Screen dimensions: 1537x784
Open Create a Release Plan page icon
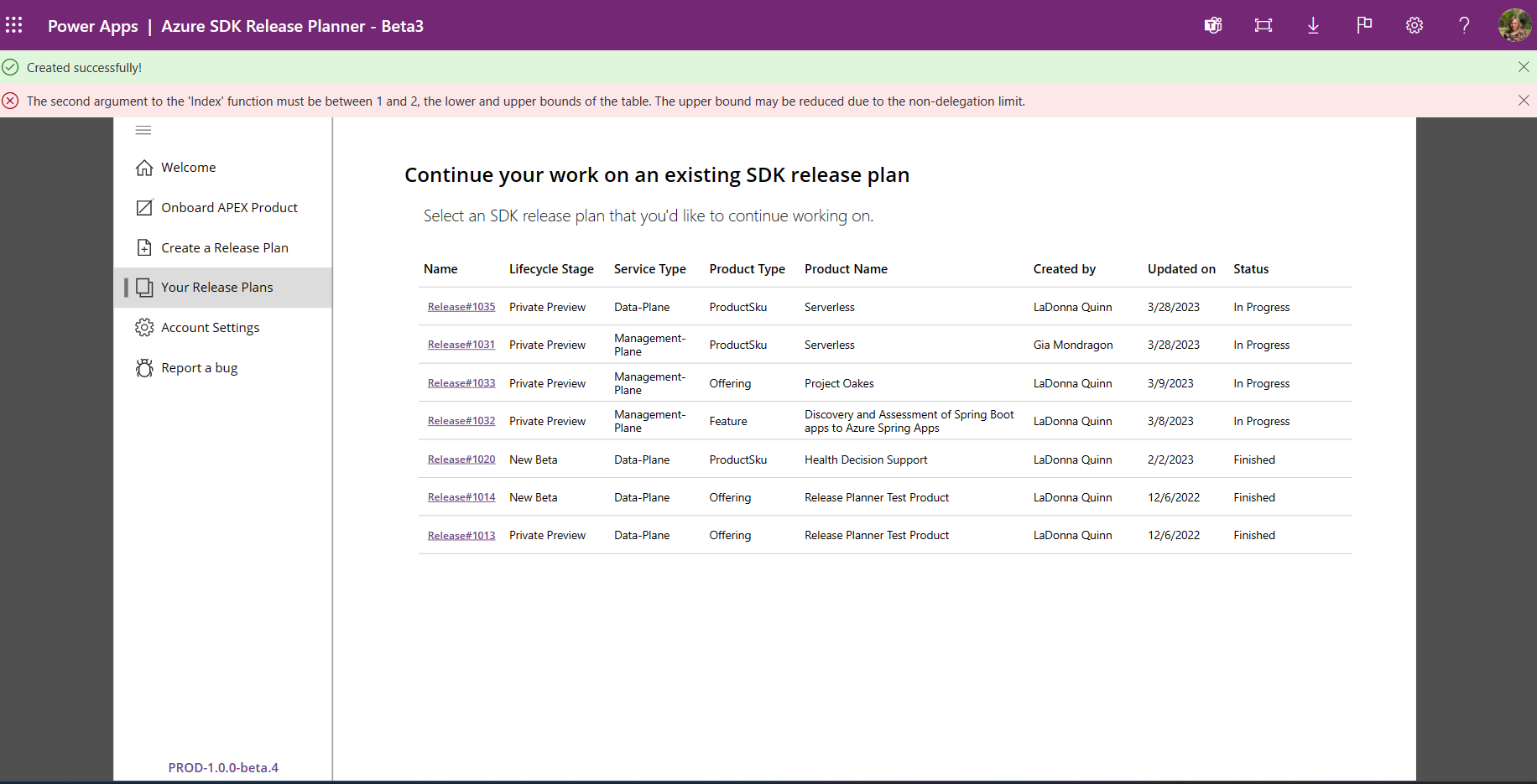[143, 247]
